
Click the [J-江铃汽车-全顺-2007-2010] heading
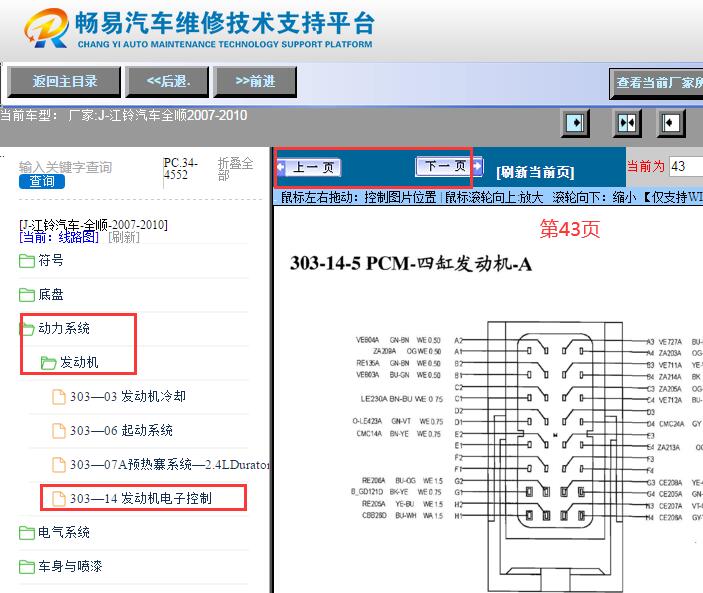[x=93, y=224]
